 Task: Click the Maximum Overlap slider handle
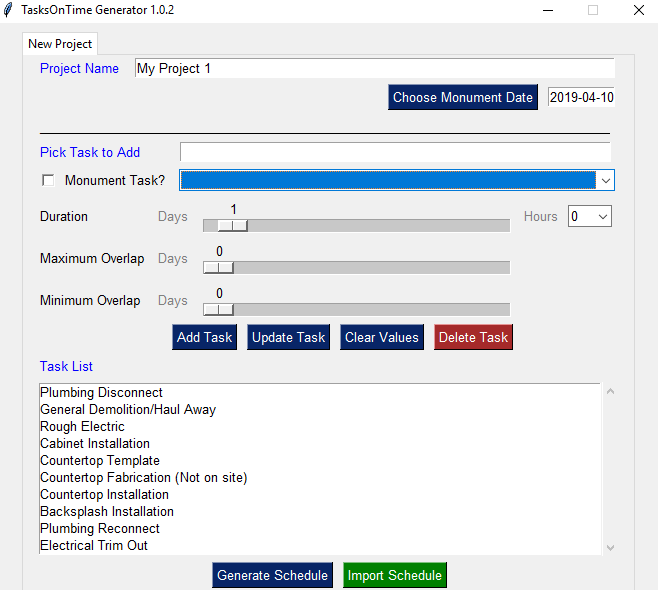218,267
